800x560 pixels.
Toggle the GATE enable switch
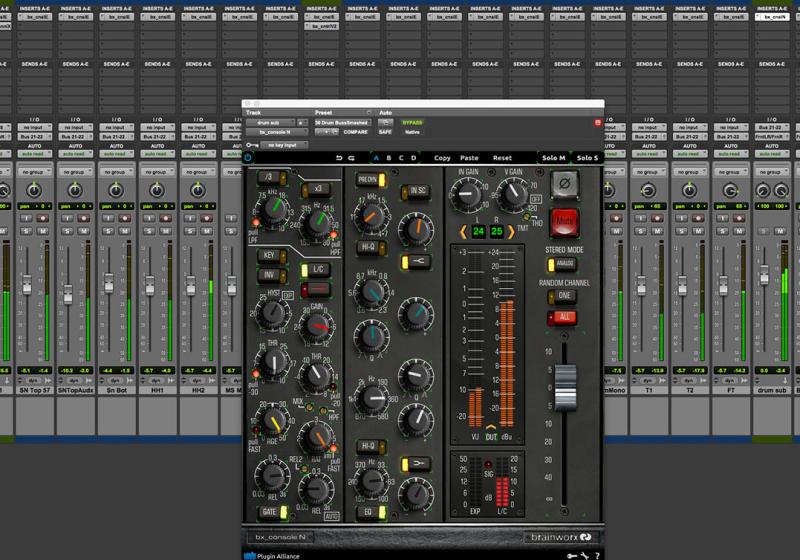[272, 512]
